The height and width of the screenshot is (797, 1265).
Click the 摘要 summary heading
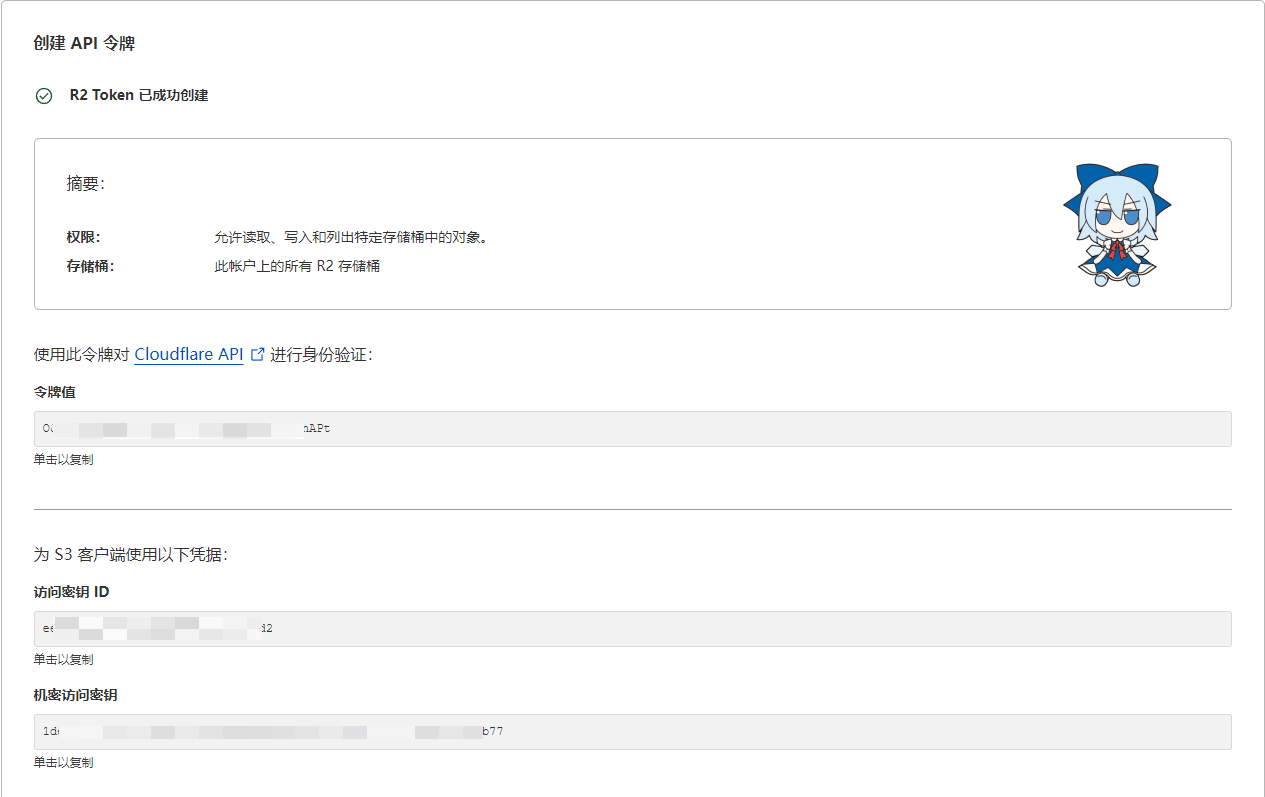(x=85, y=184)
